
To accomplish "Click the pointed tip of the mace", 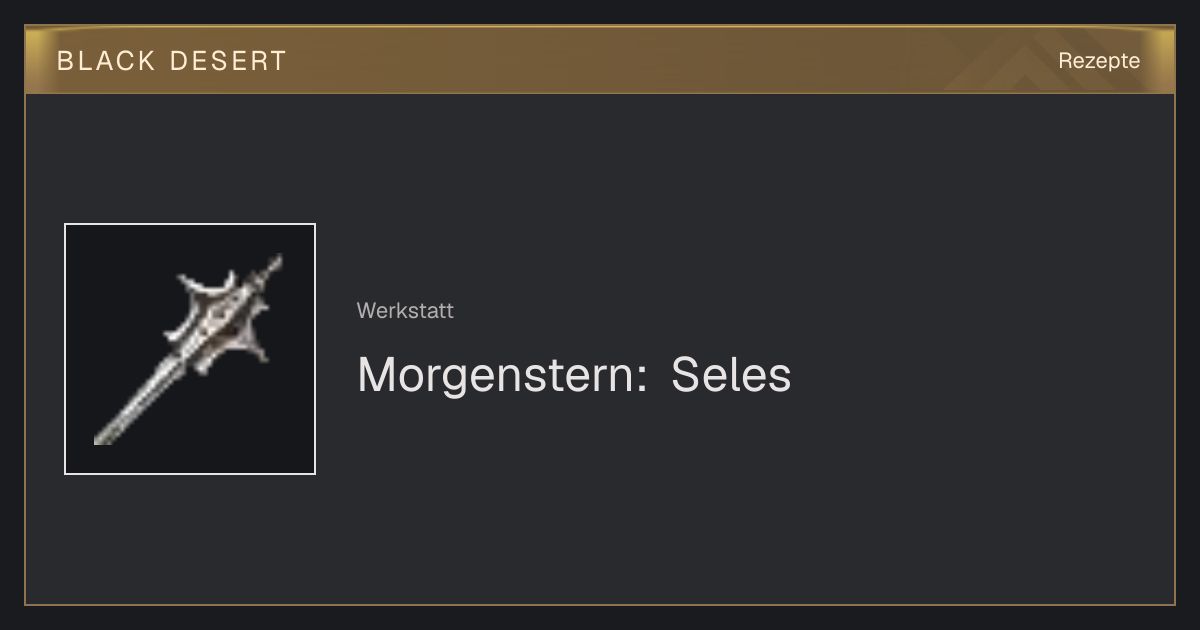I will coord(273,265).
